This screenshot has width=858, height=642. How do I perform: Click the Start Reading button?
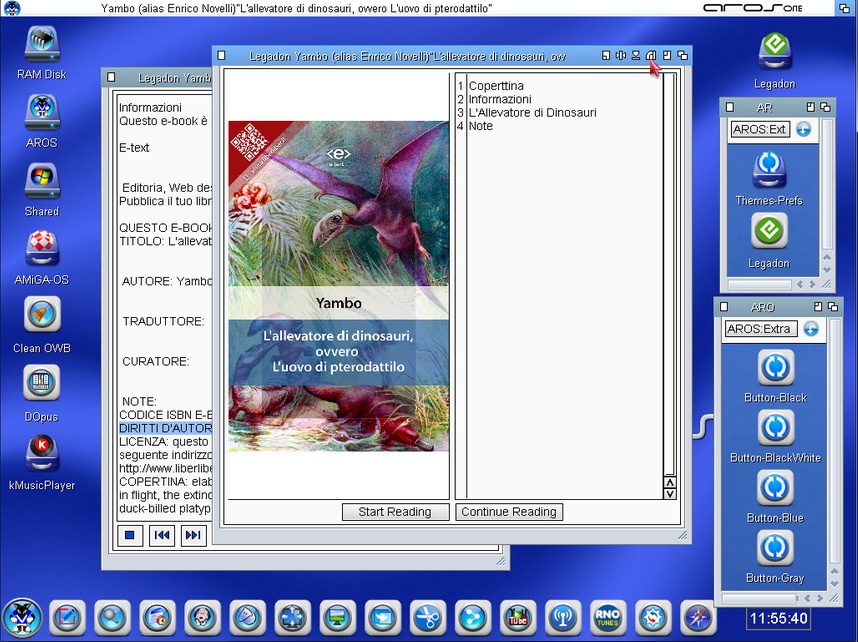click(x=394, y=512)
